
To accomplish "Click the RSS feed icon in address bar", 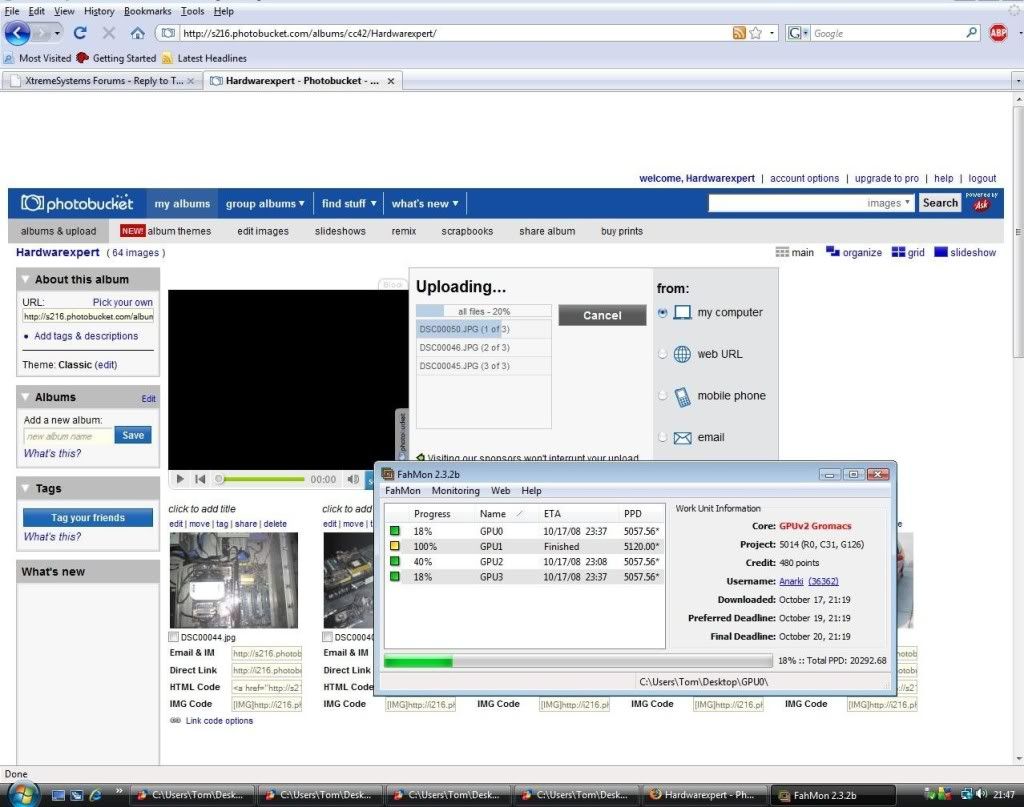I will click(x=739, y=33).
